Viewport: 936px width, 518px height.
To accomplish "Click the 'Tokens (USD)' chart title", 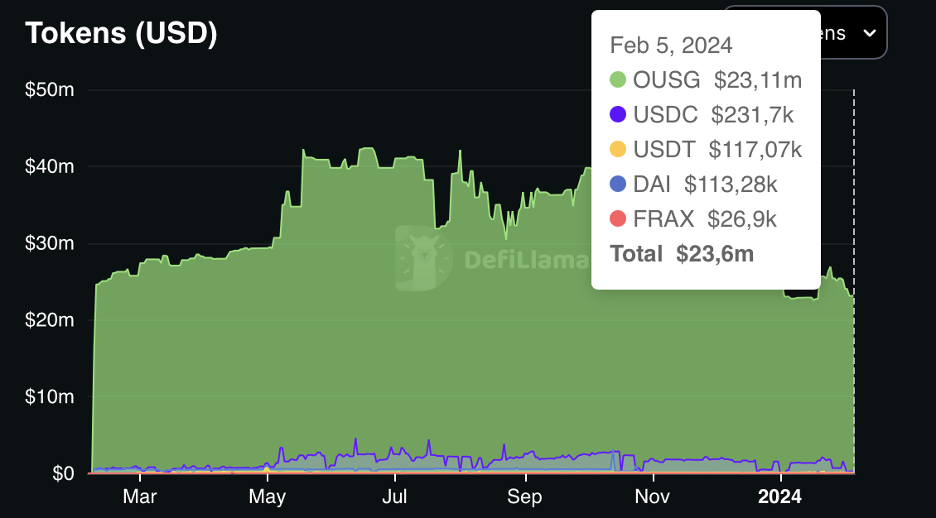I will pos(121,33).
